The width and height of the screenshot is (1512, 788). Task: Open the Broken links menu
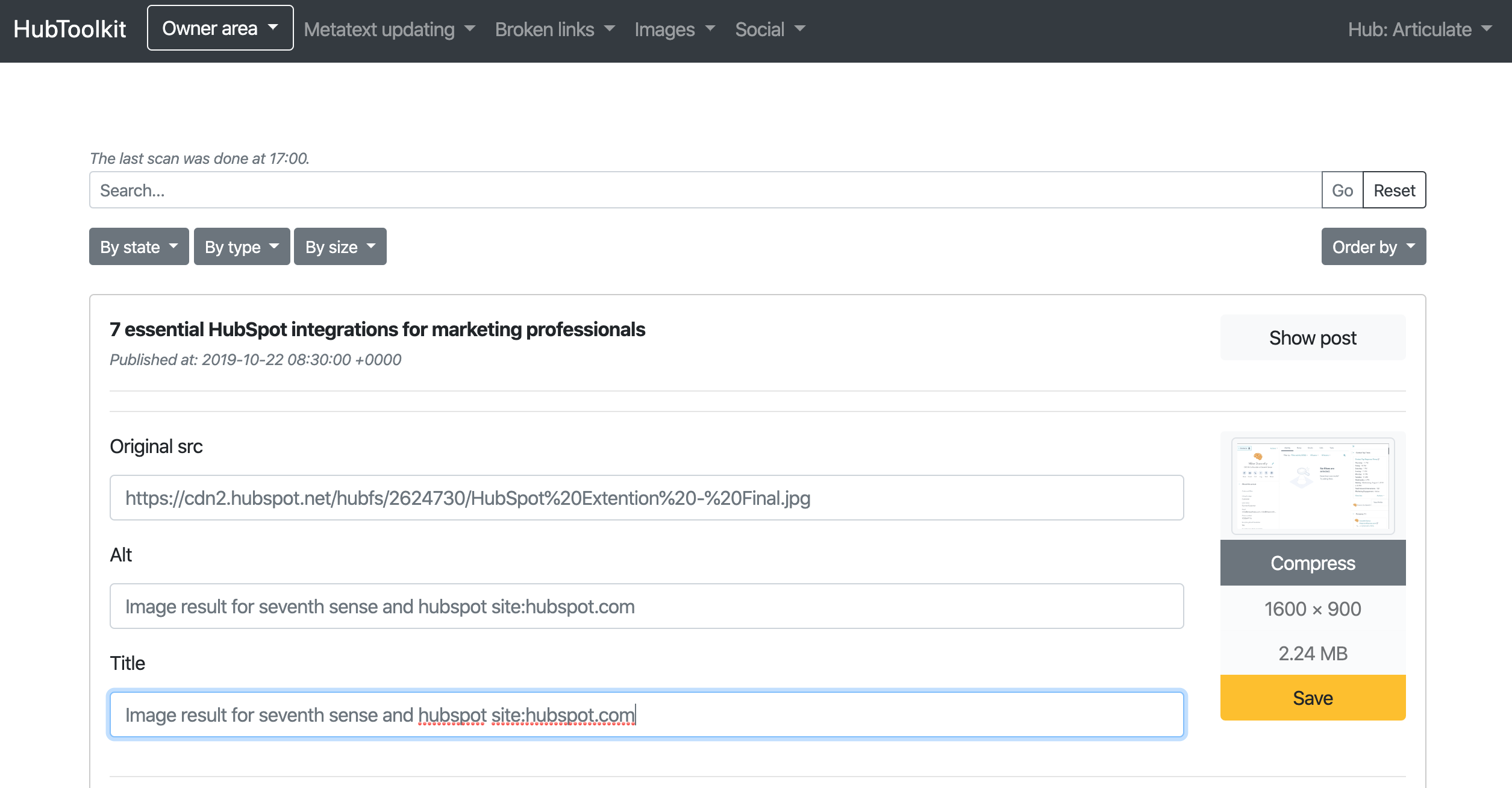point(554,29)
